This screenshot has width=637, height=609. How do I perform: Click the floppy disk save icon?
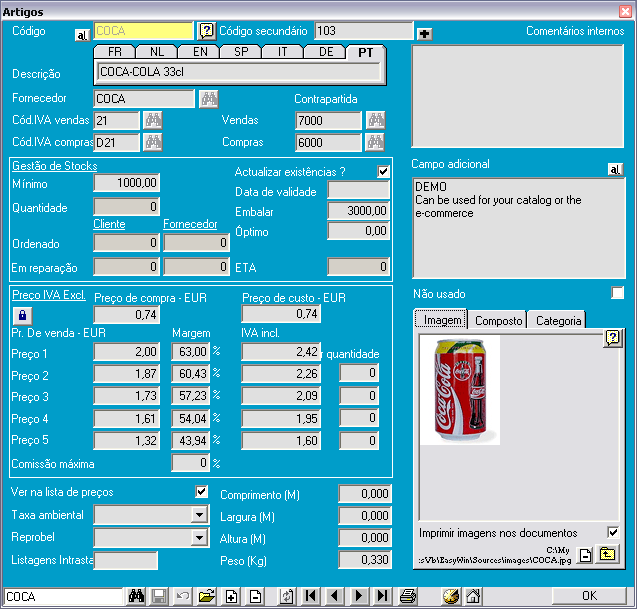pos(159,596)
